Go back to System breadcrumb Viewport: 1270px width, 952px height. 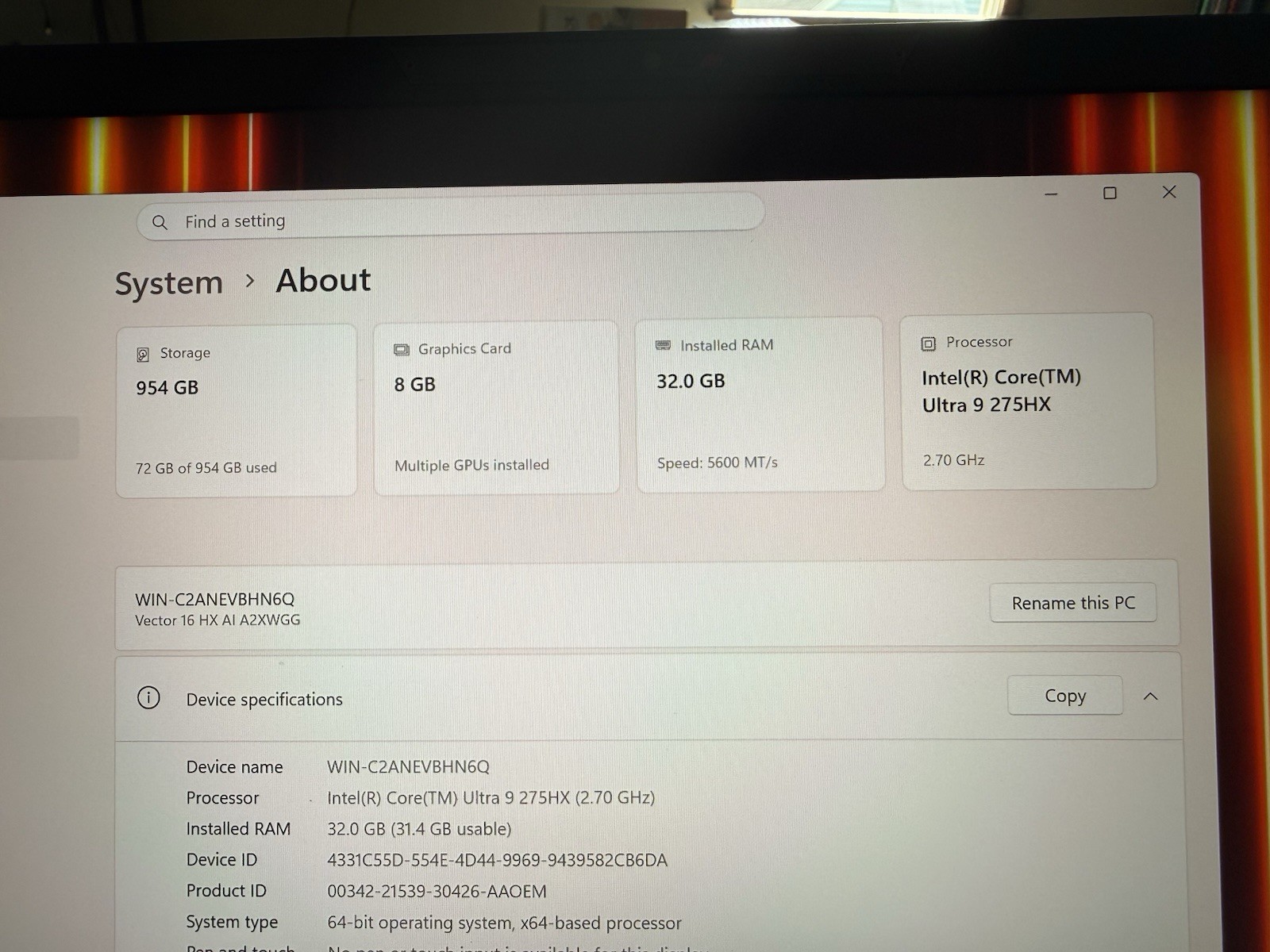point(169,283)
